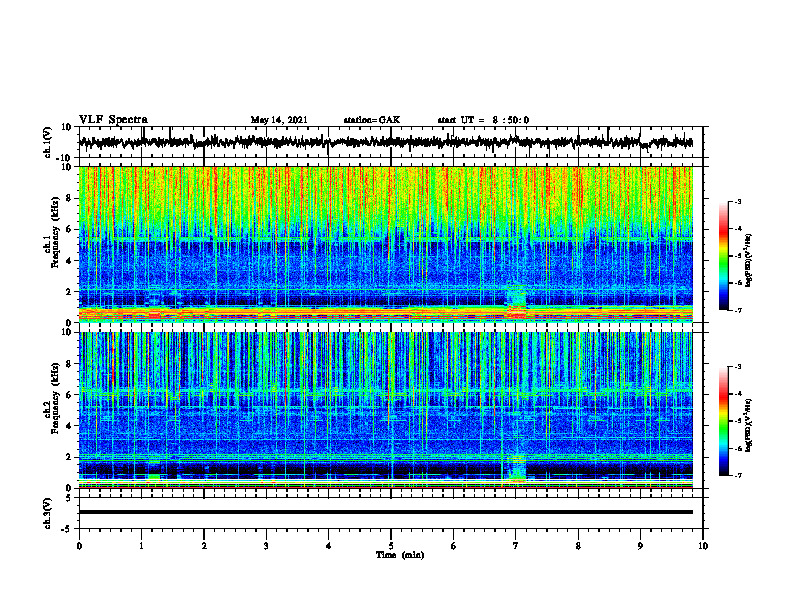Viewport: 792px width, 612px height.
Task: Click the "2" kHz tick of ch.2 spectrogram
Action: tap(69, 457)
